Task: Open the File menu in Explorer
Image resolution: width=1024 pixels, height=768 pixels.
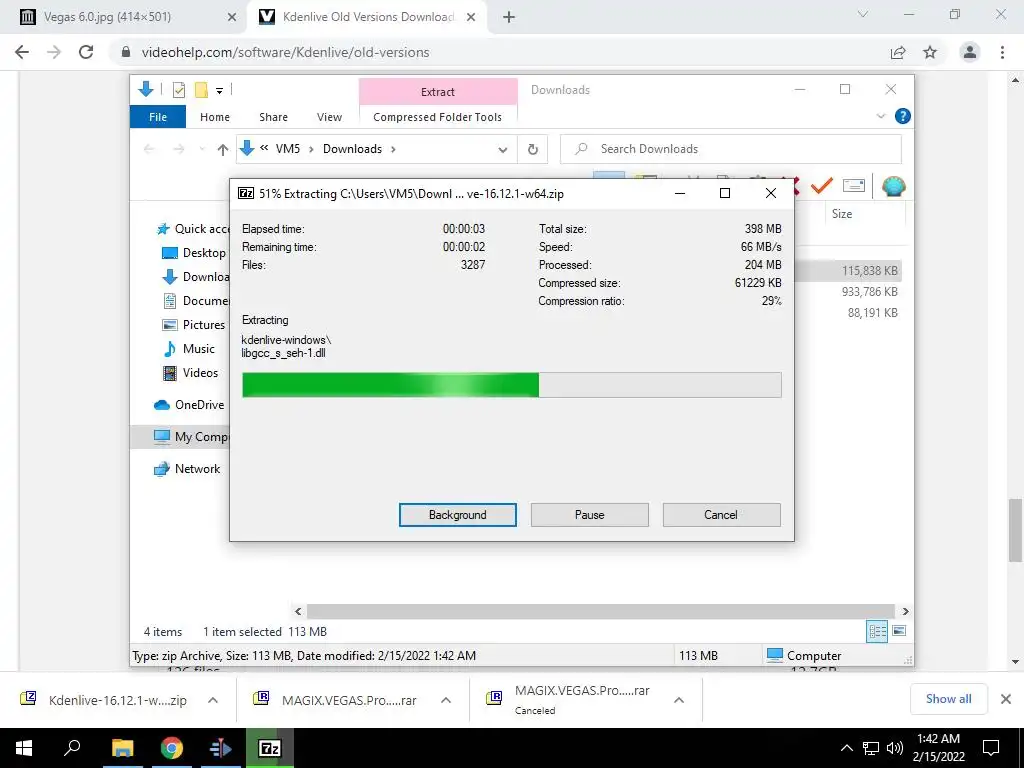Action: (158, 117)
